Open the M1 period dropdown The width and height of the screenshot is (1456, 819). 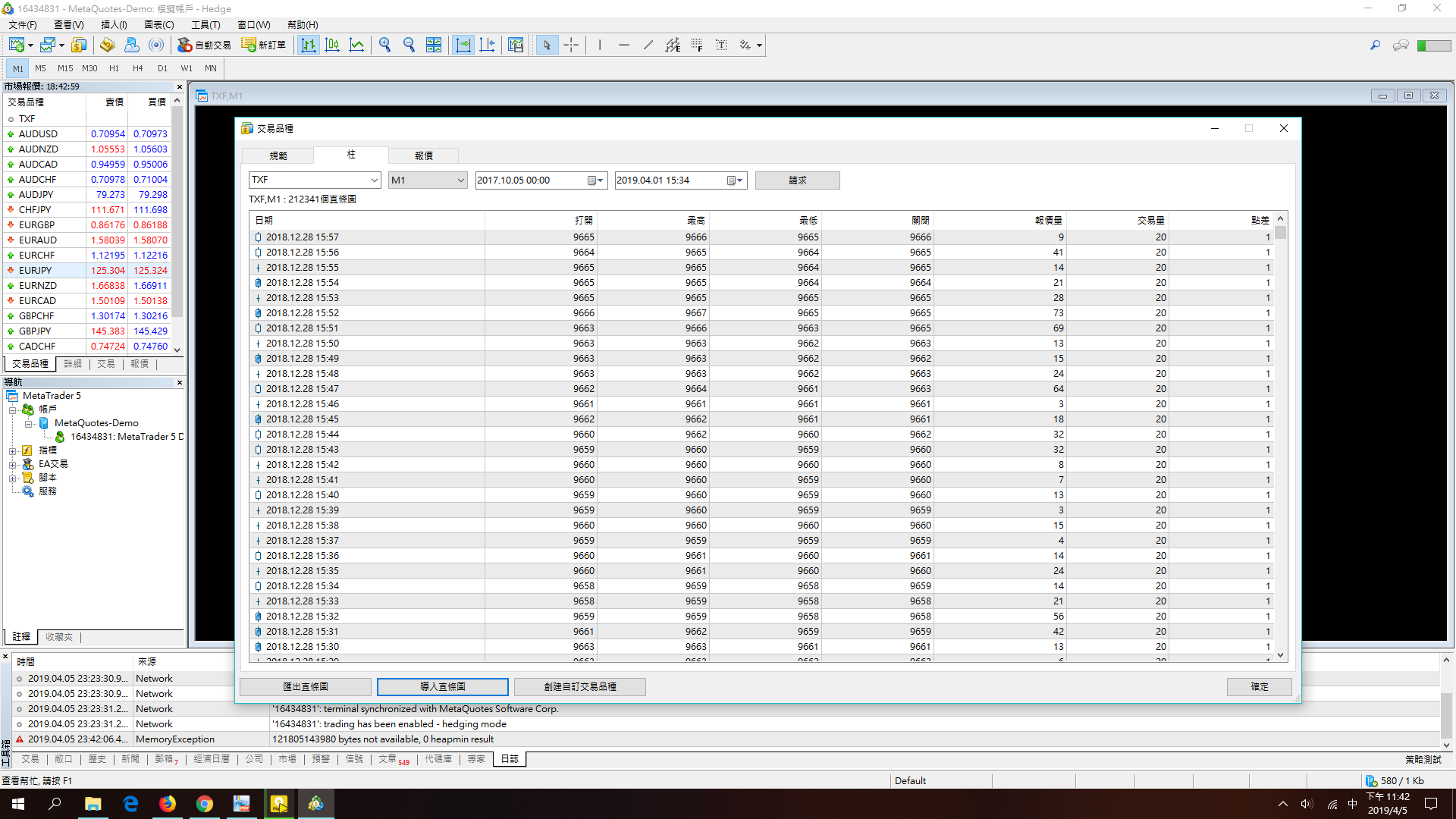[460, 180]
